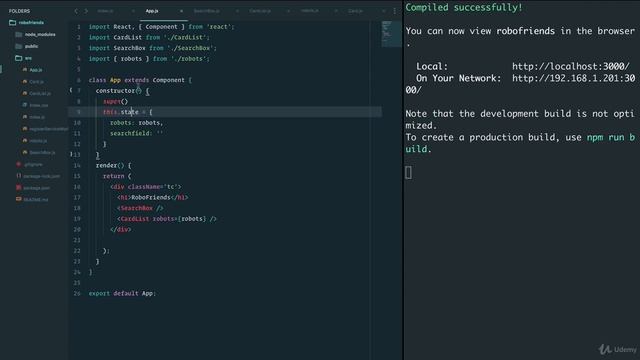Viewport: 640px width, 360px height.
Task: Open SearchBox.js from the sidebar file list
Action: [42, 153]
